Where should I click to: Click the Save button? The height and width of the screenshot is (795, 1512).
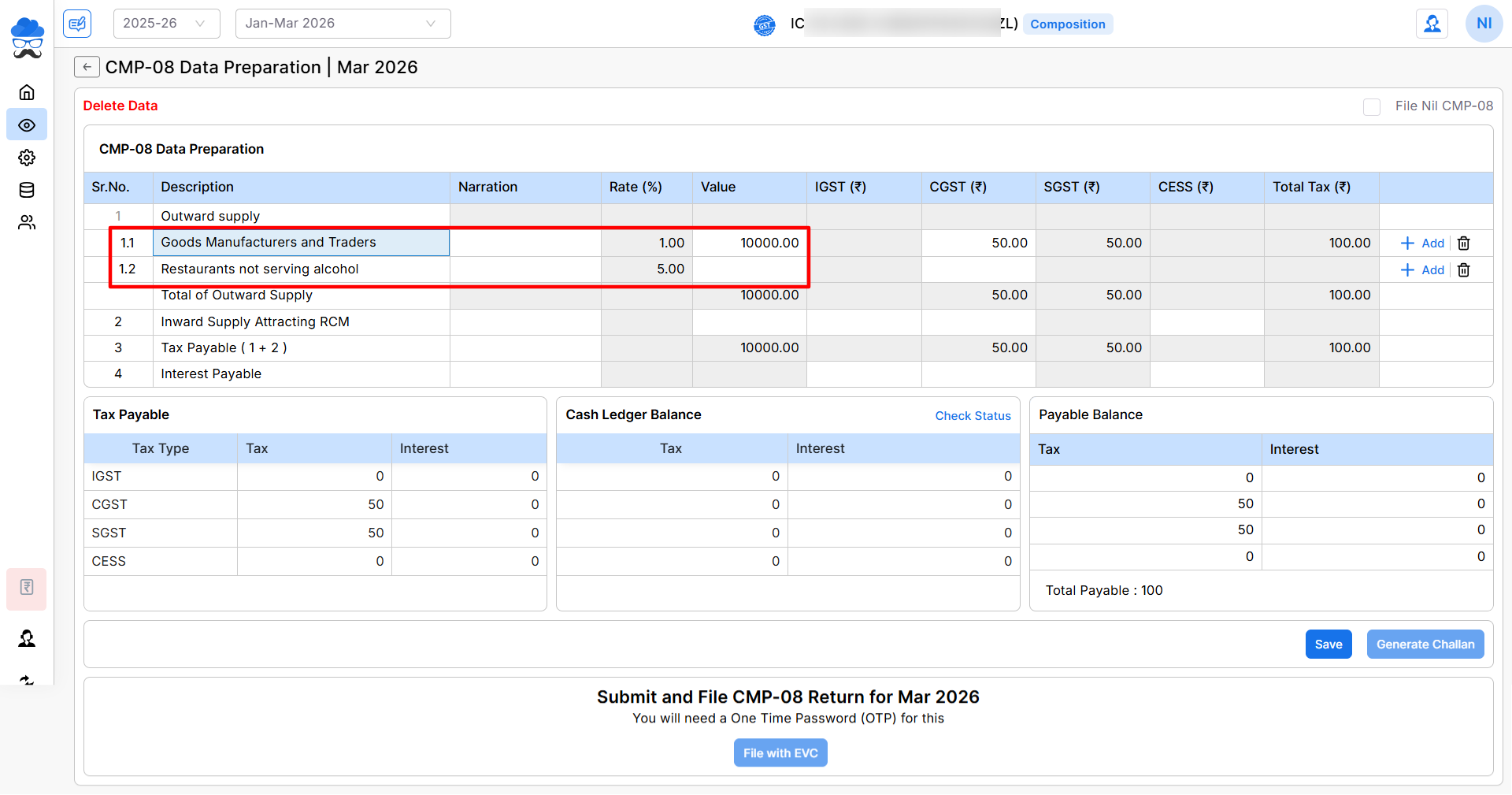(x=1328, y=645)
